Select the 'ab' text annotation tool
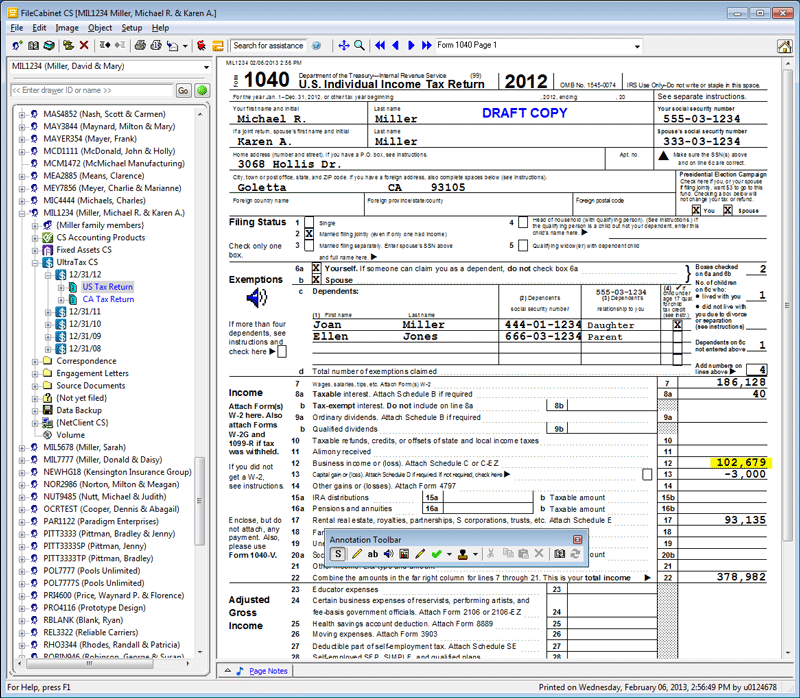 point(373,553)
